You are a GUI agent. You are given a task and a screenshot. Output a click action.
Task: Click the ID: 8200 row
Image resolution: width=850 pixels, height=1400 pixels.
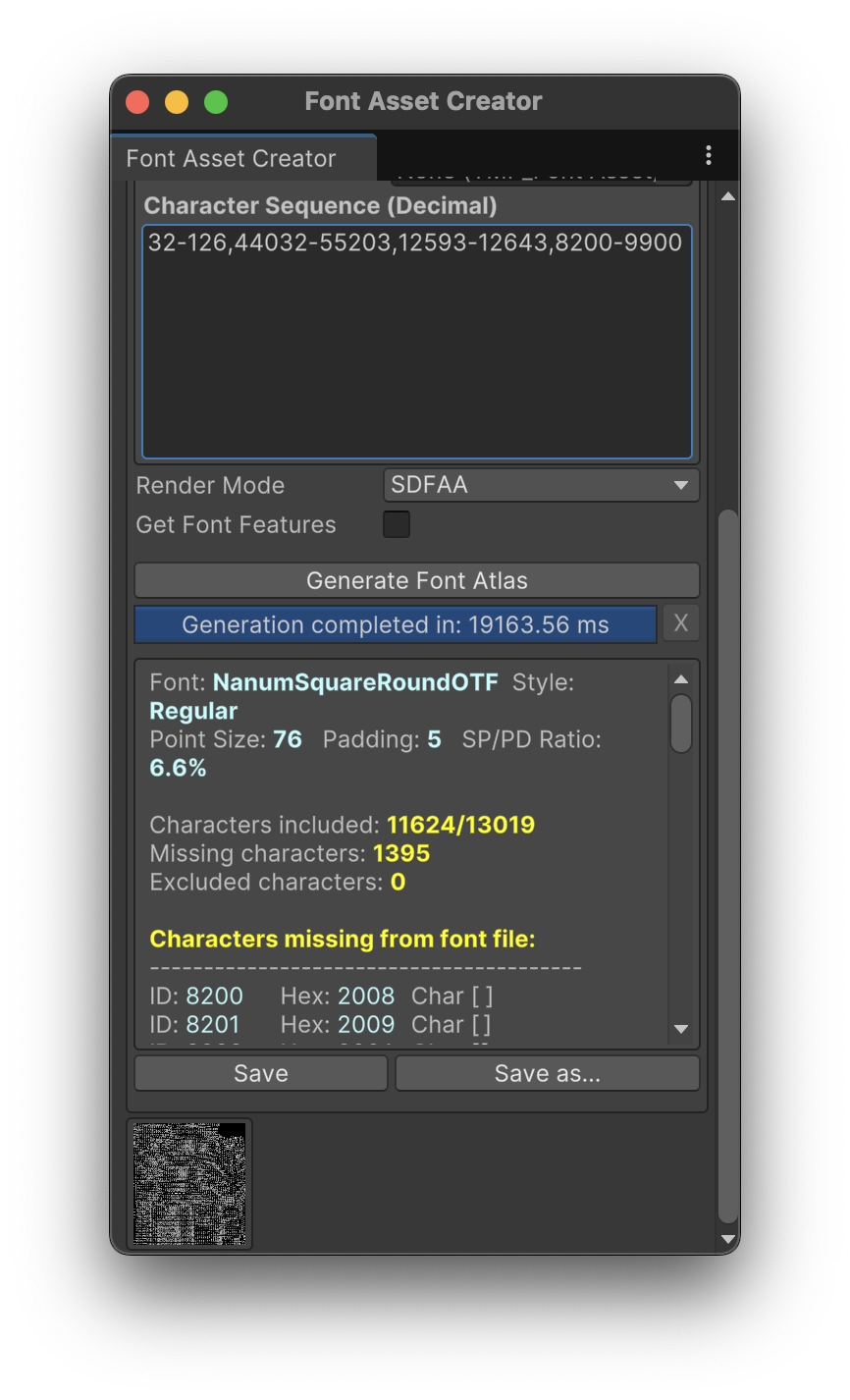(x=321, y=996)
